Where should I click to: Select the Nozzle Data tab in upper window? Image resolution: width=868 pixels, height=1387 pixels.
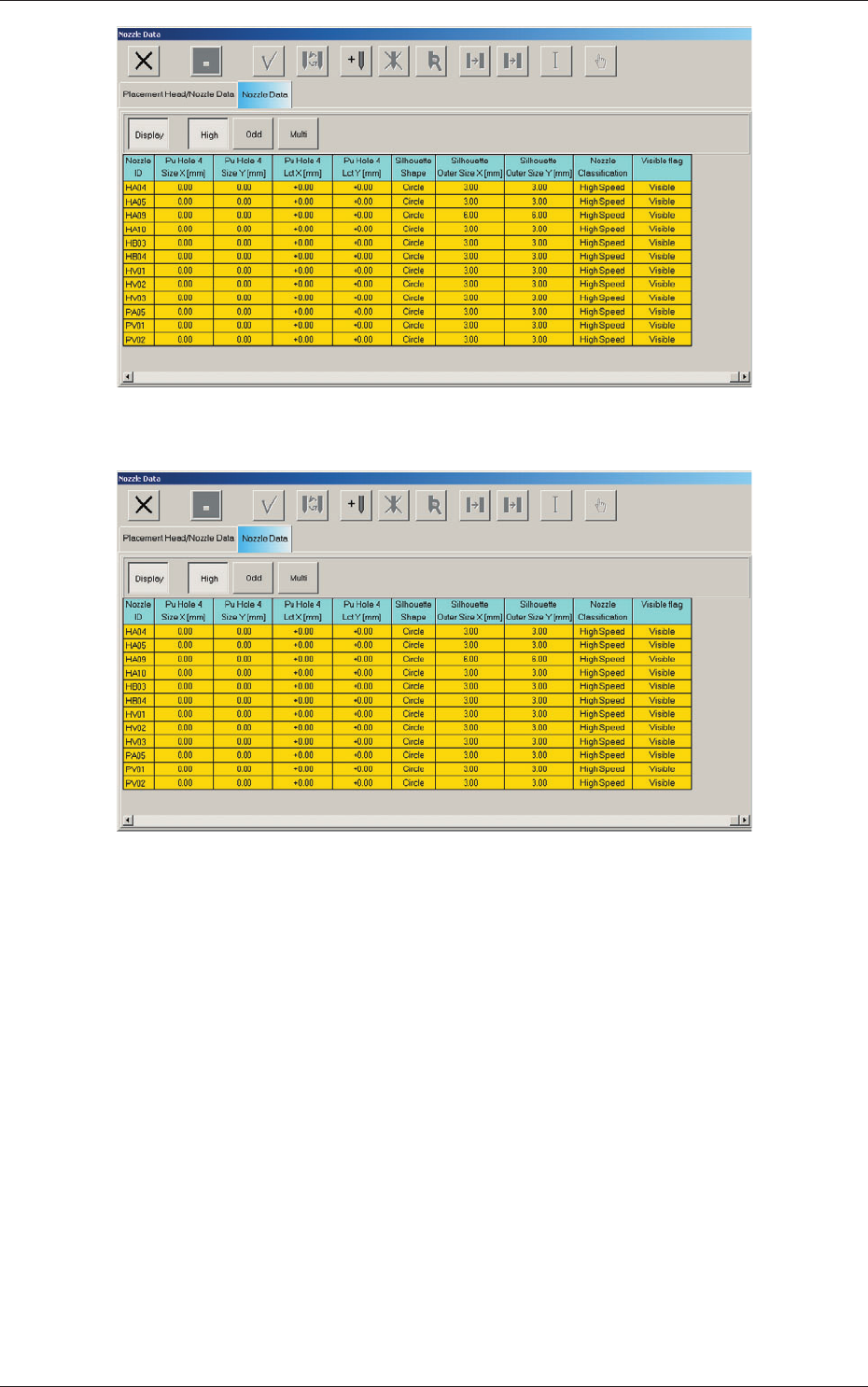pos(265,94)
